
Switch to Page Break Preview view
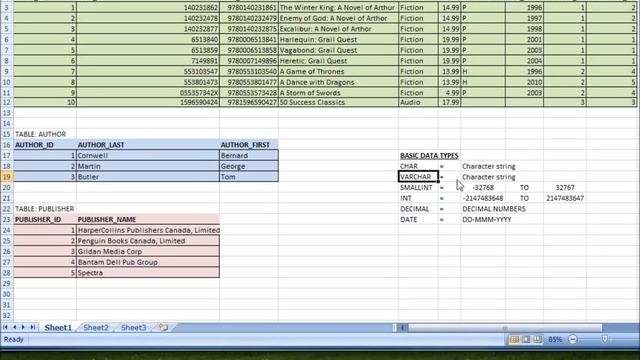click(x=538, y=339)
